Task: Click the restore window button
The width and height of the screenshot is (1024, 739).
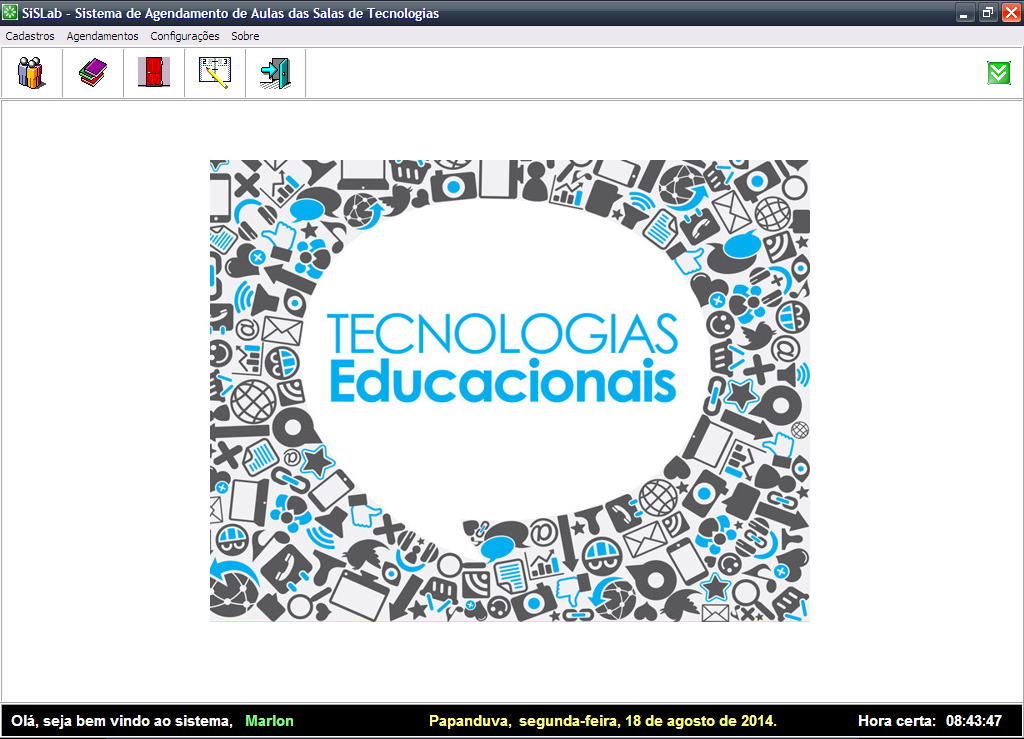Action: (988, 13)
